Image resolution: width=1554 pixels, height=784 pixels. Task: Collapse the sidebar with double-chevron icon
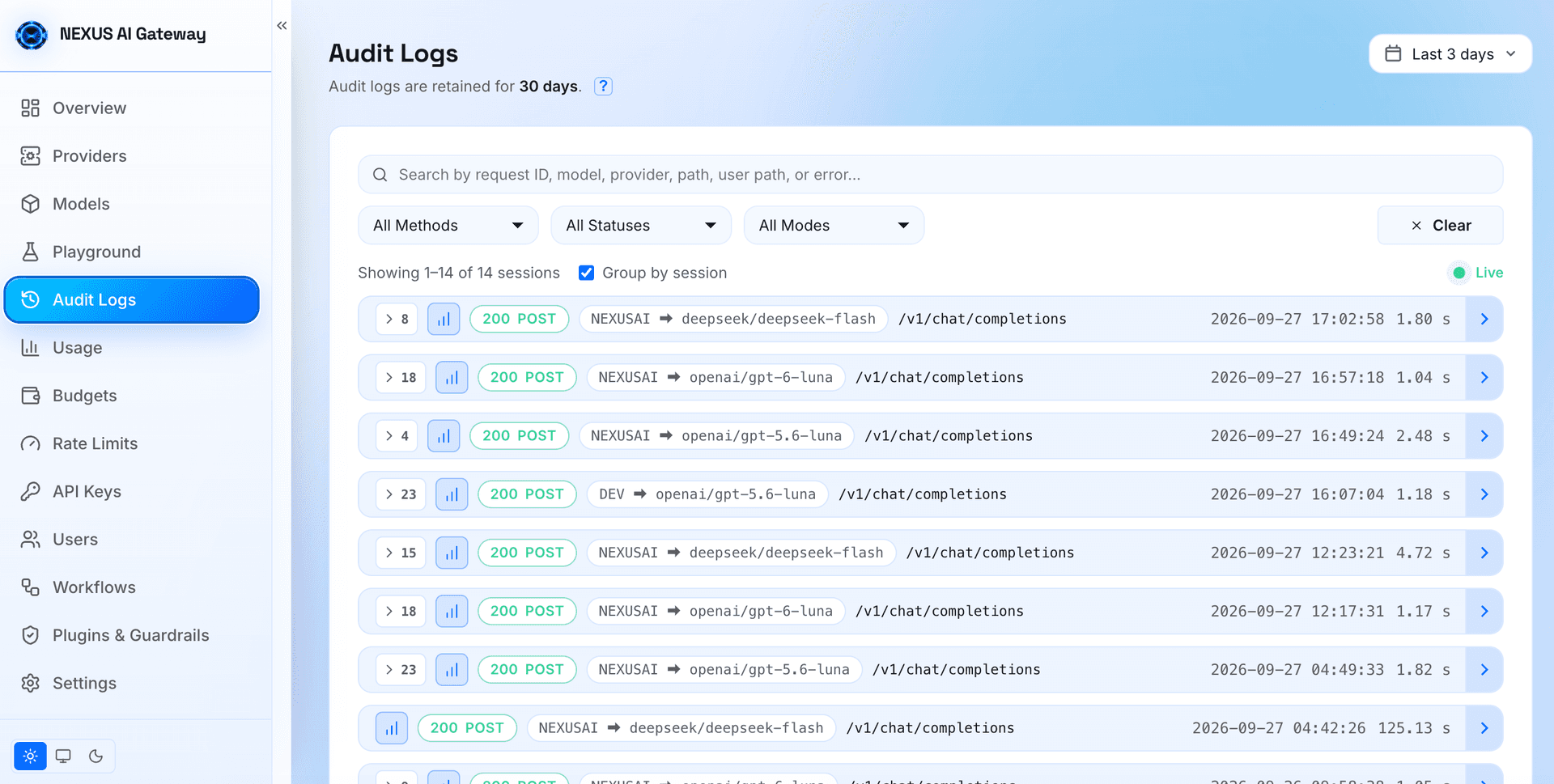[x=282, y=26]
